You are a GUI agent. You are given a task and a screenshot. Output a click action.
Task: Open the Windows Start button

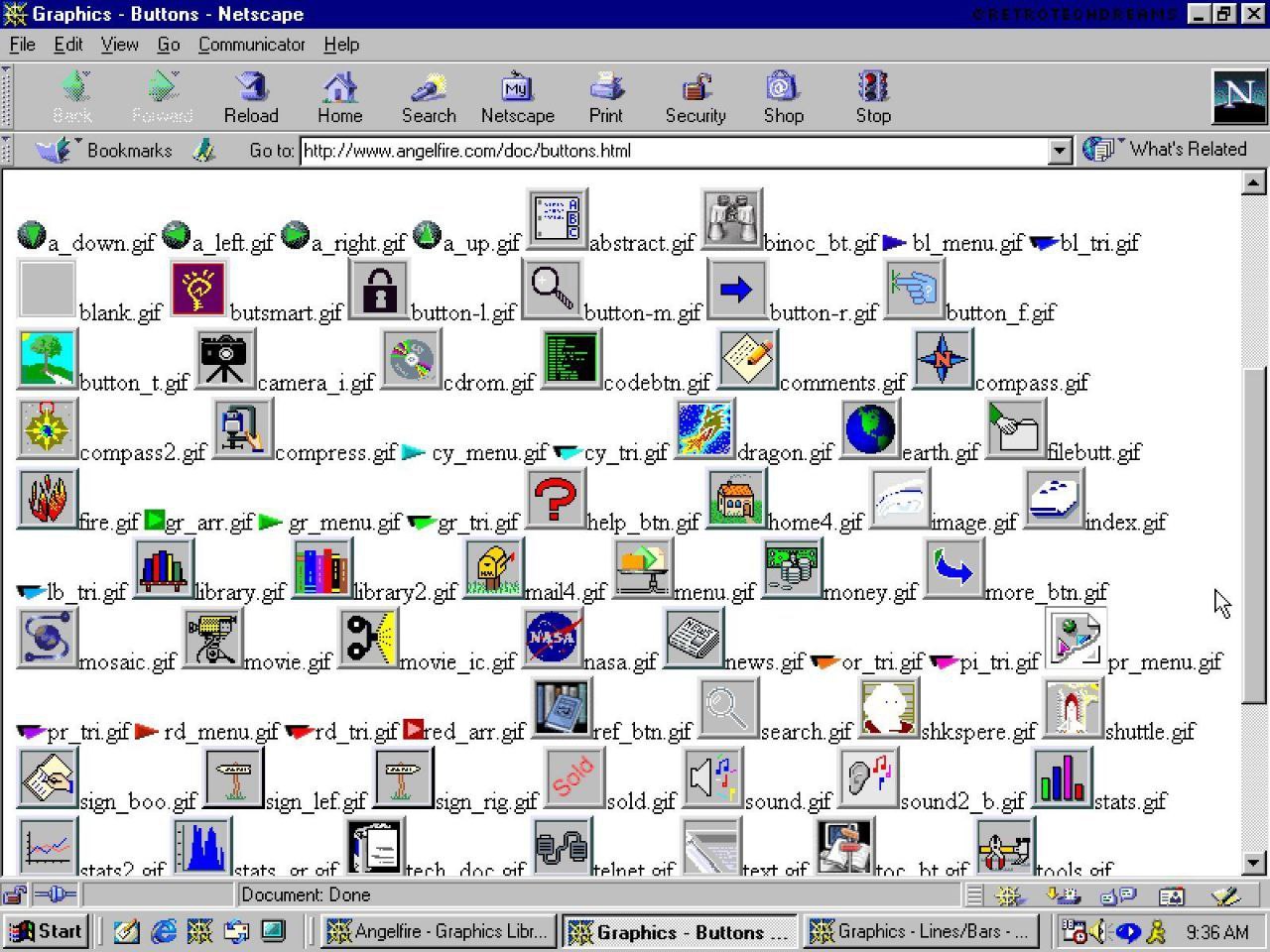click(47, 932)
